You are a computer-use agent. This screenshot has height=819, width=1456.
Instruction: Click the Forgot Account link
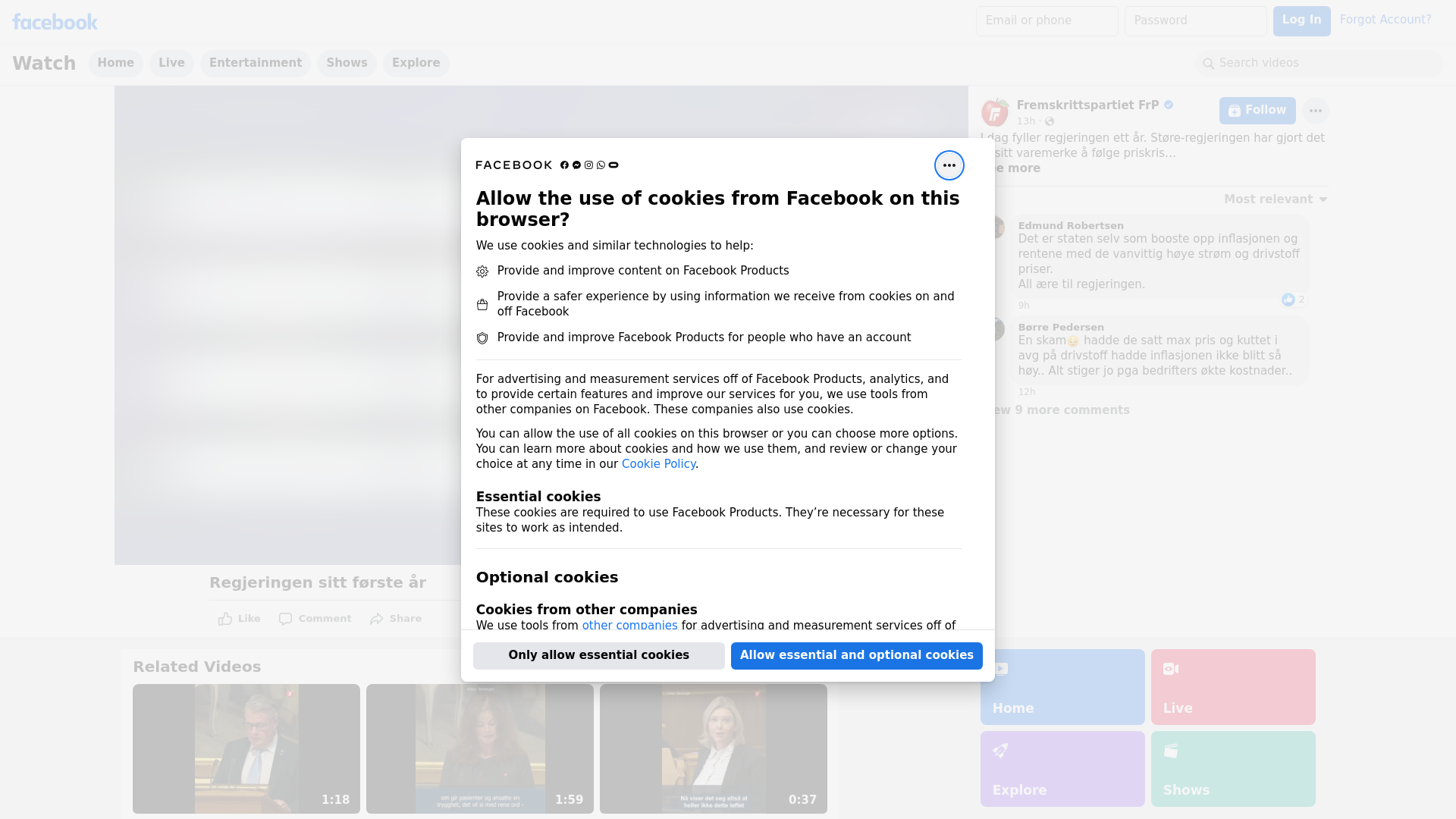point(1385,20)
